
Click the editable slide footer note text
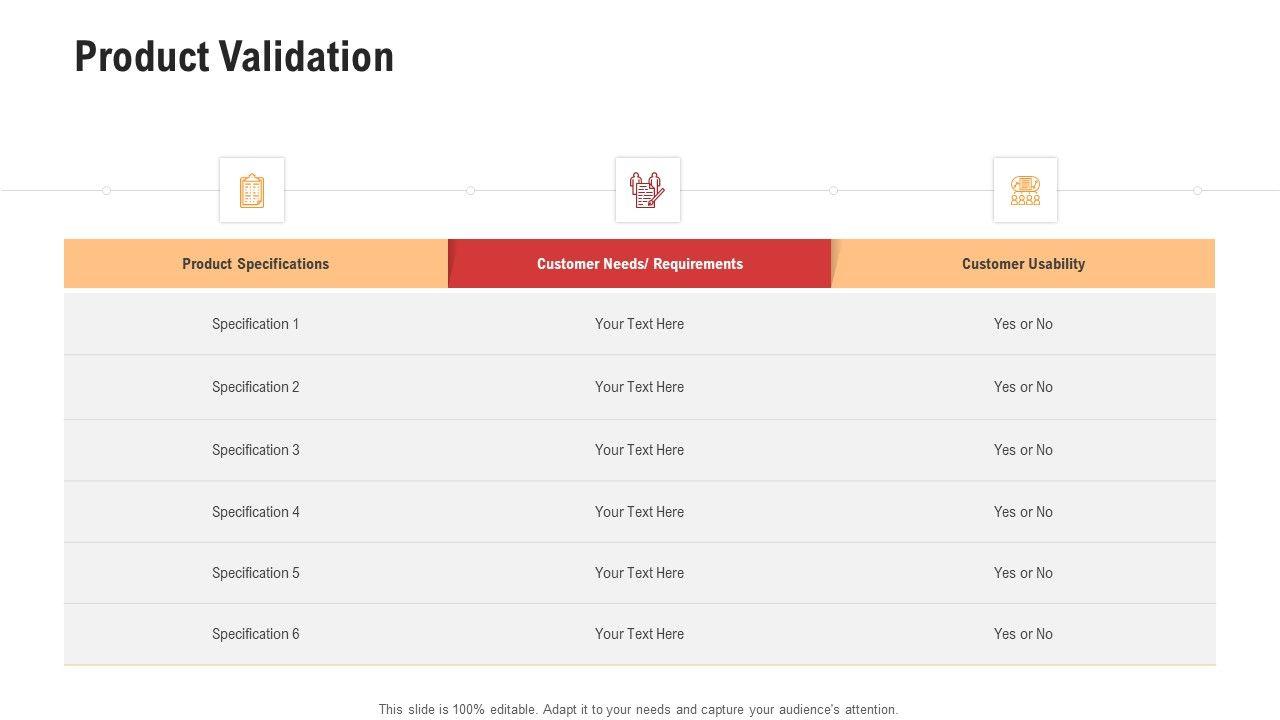638,710
